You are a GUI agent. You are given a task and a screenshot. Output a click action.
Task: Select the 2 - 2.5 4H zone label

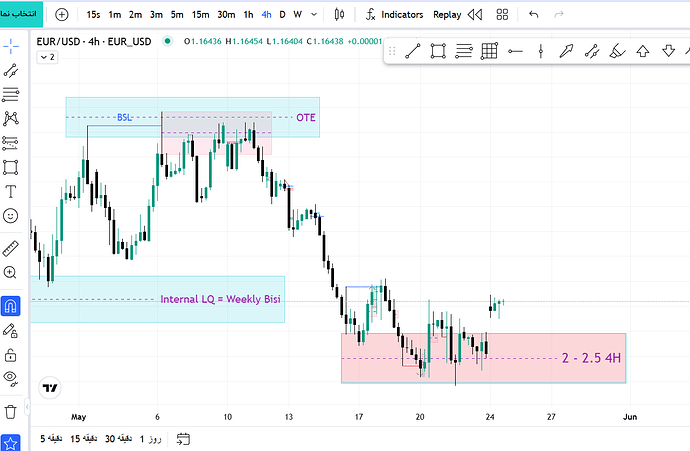point(591,358)
